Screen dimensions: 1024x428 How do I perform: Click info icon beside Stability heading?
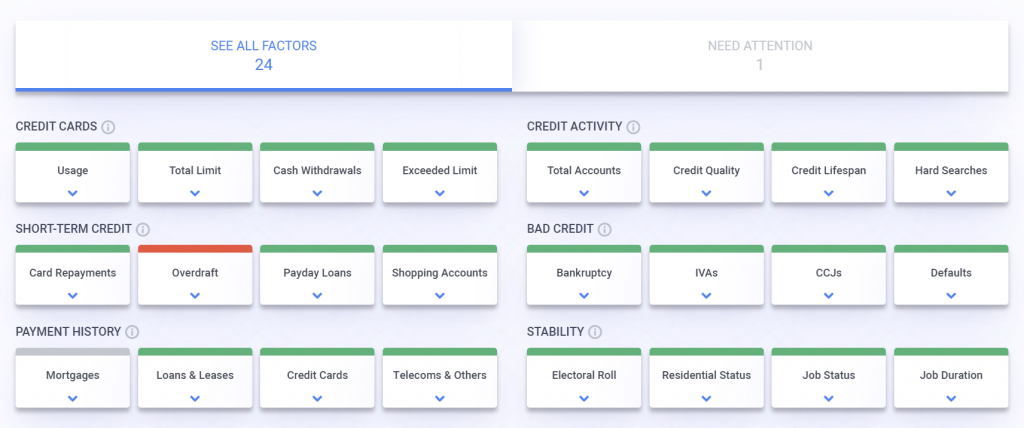pyautogui.click(x=595, y=332)
